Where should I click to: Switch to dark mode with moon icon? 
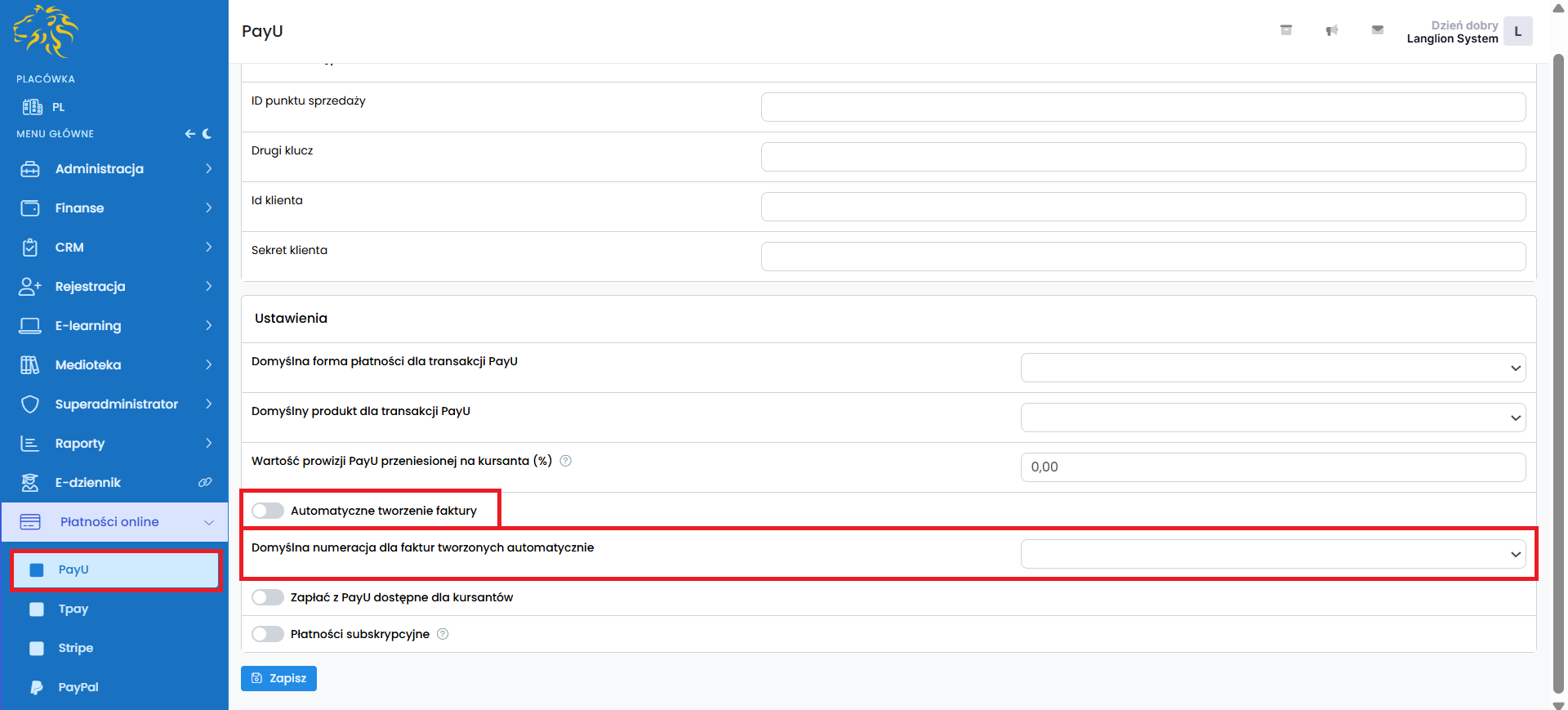pos(207,134)
